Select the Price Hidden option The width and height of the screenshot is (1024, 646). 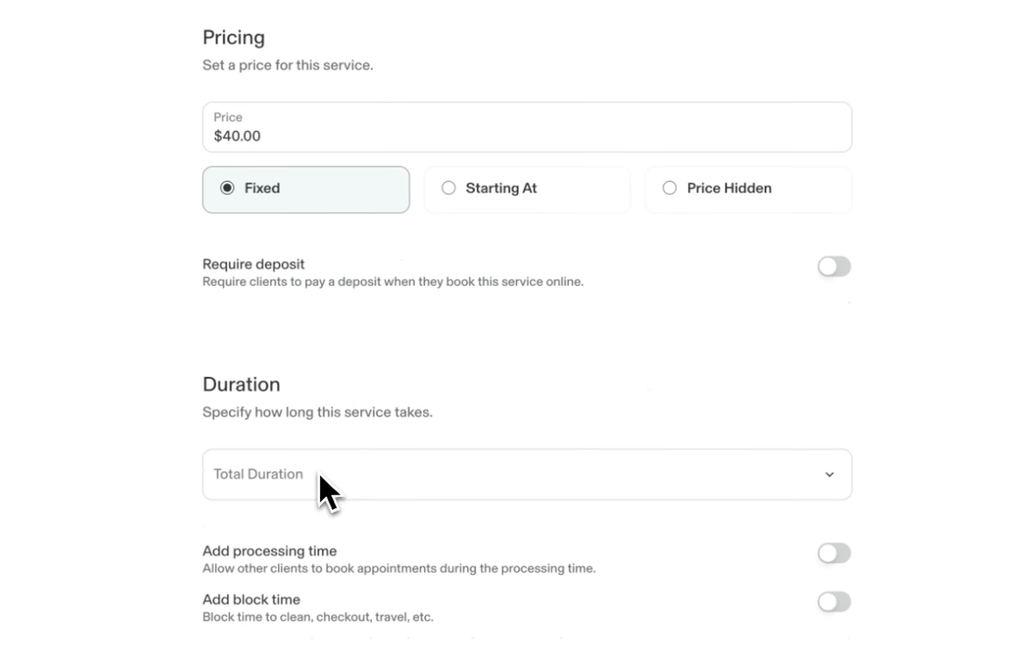[748, 189]
